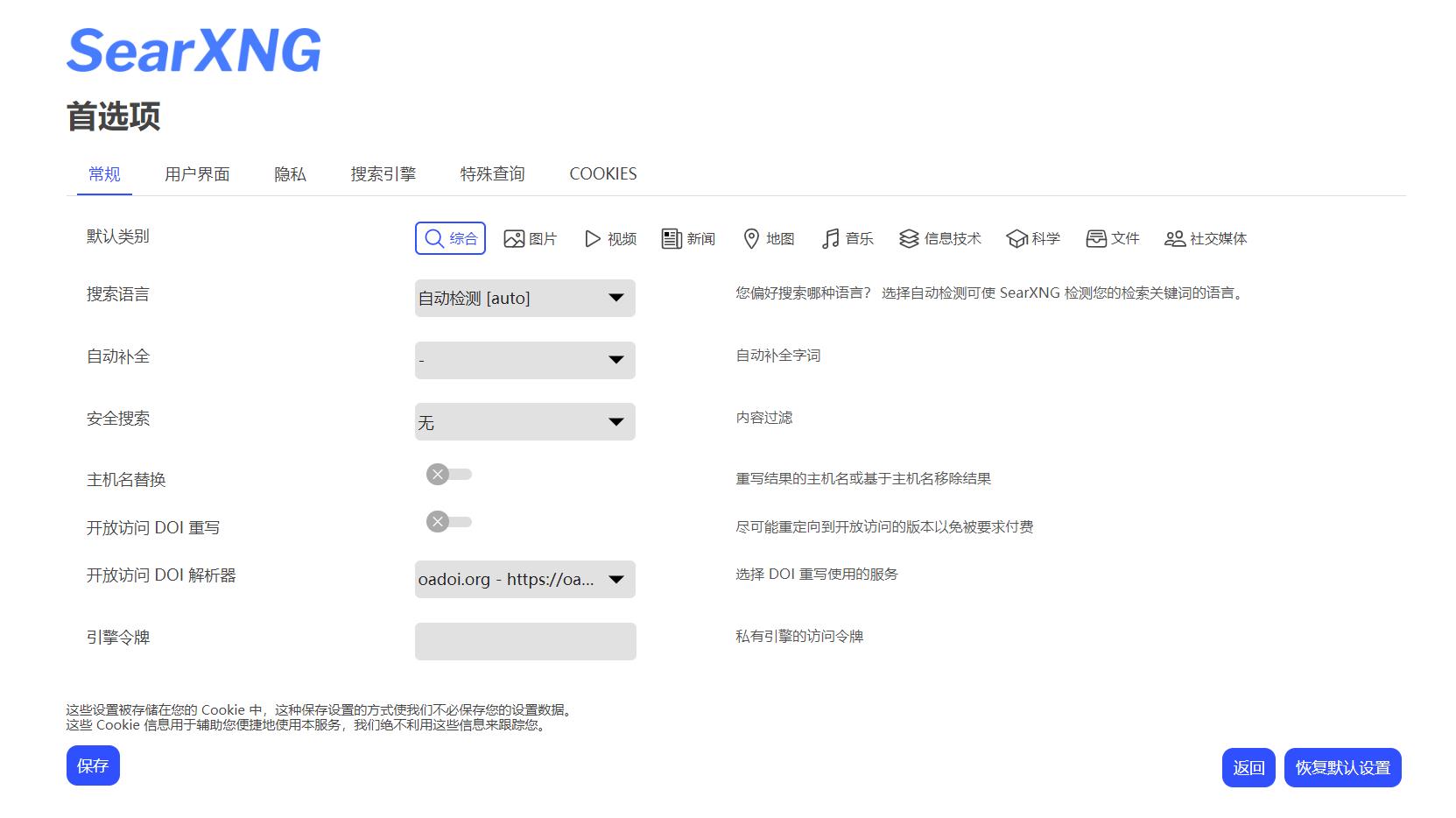
Task: Open the 用户界面 tab
Action: pyautogui.click(x=197, y=173)
